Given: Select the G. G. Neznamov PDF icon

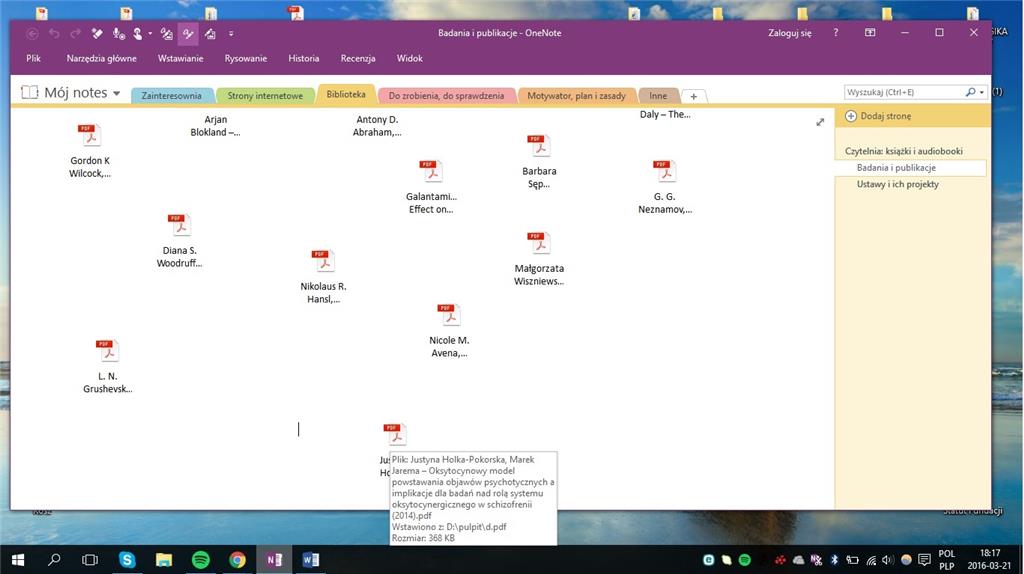Looking at the screenshot, I should click(664, 172).
